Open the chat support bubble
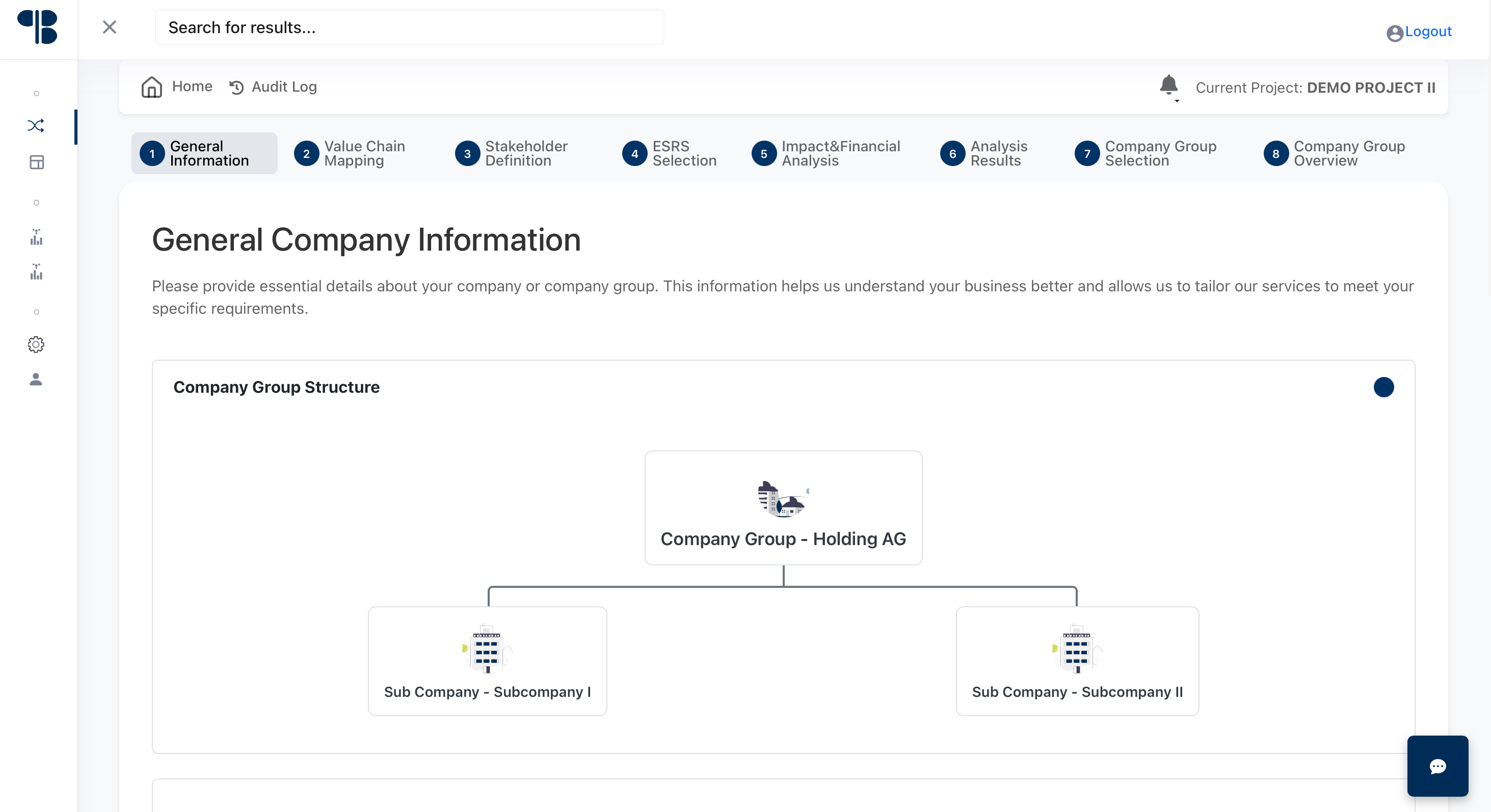The height and width of the screenshot is (812, 1491). (1437, 766)
